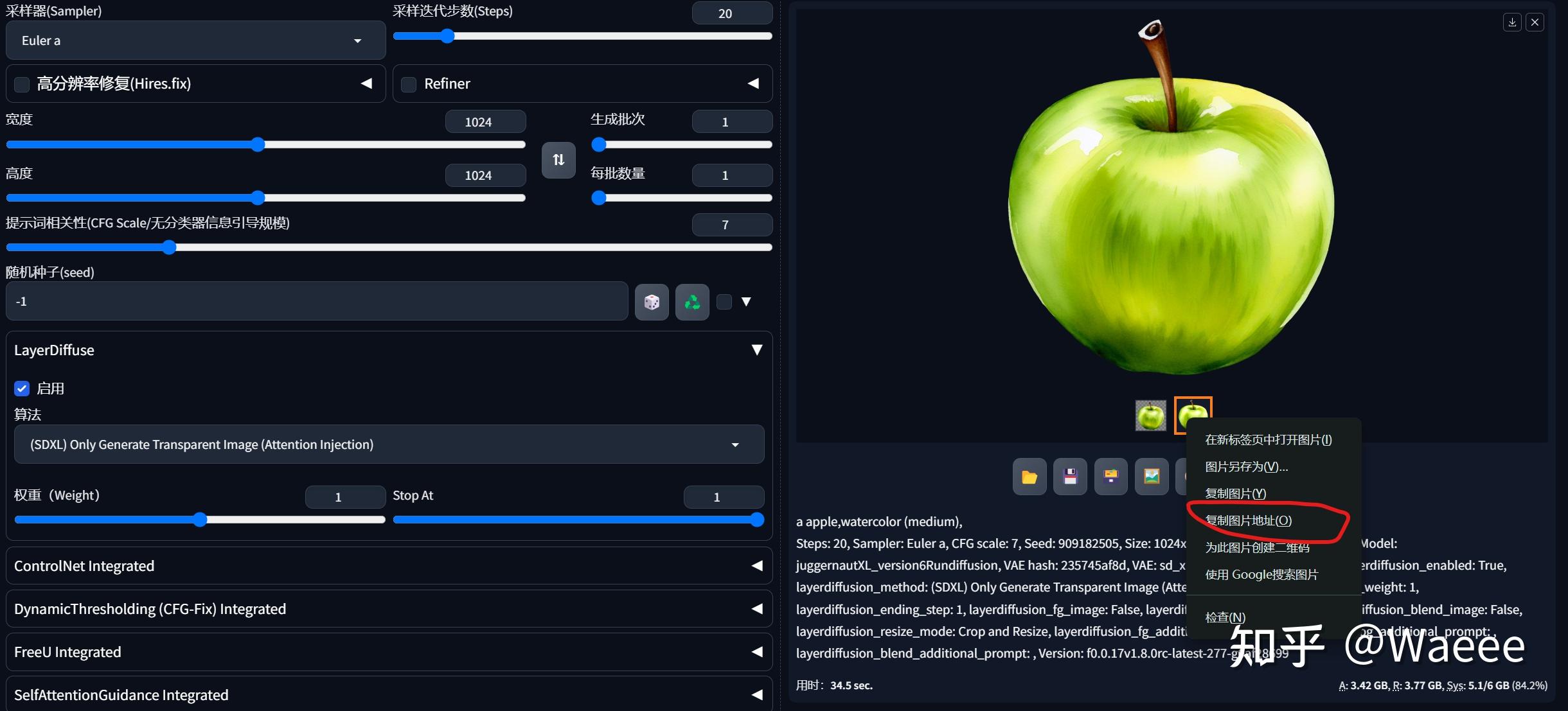Screen dimensions: 1568x711
Task: Click 在新标签页中打开图片 menu entry
Action: pos(1268,439)
